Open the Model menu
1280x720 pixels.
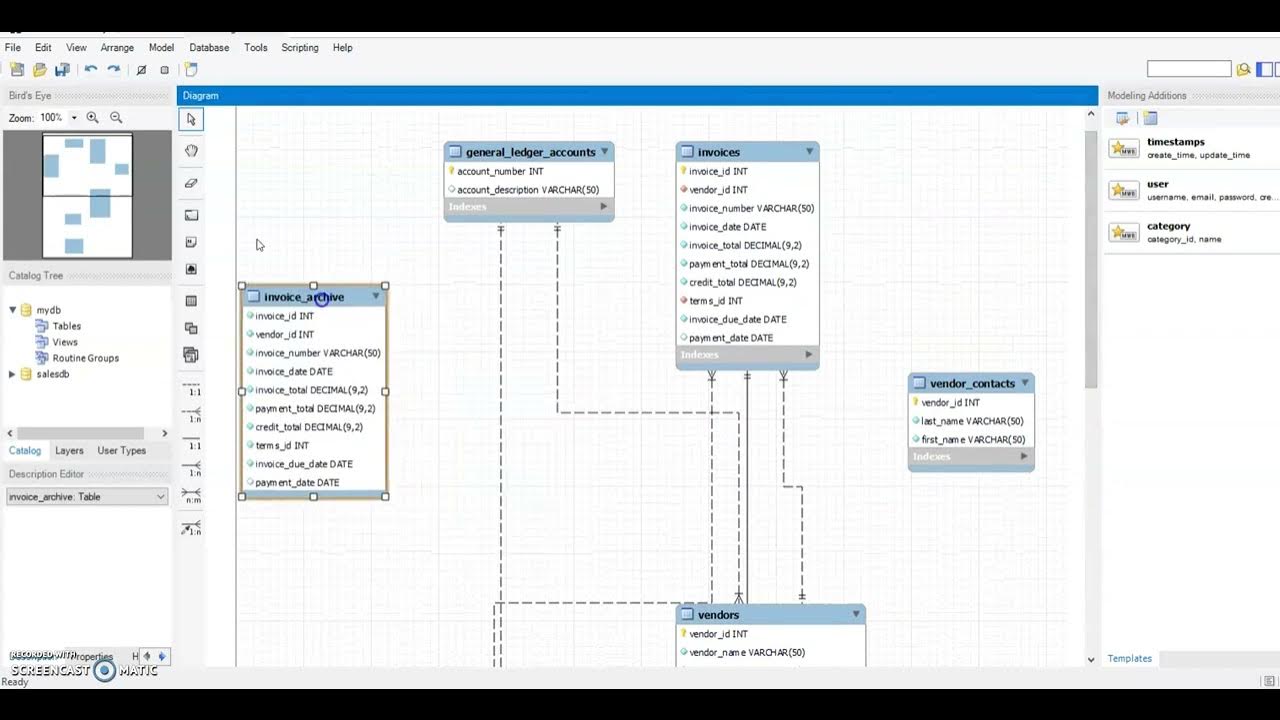[161, 47]
